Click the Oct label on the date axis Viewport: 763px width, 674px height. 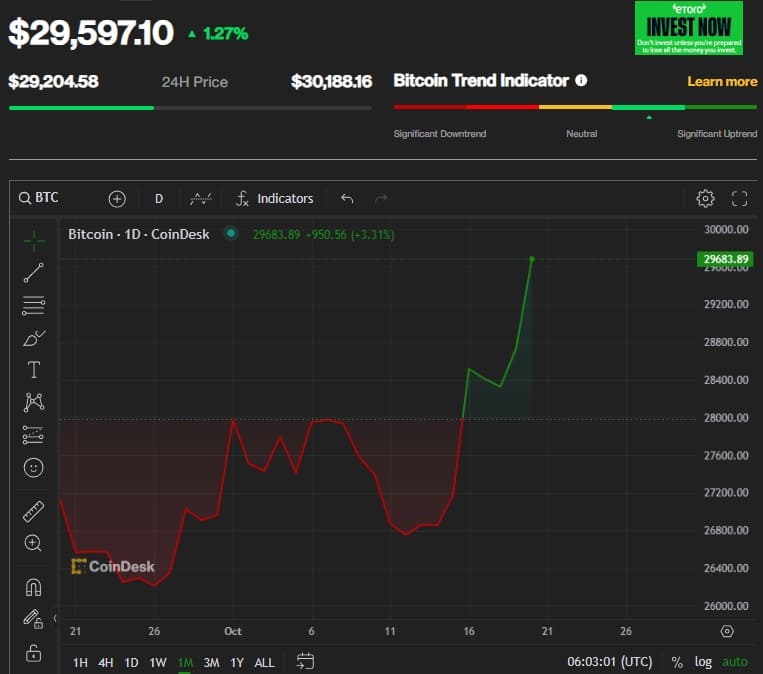(233, 631)
